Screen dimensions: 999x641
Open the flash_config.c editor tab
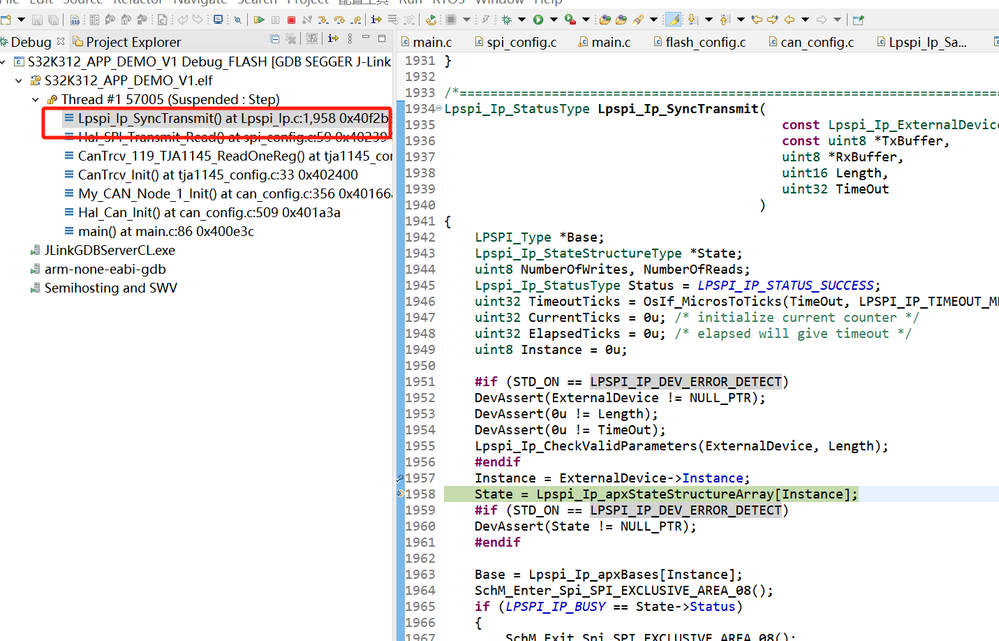699,42
